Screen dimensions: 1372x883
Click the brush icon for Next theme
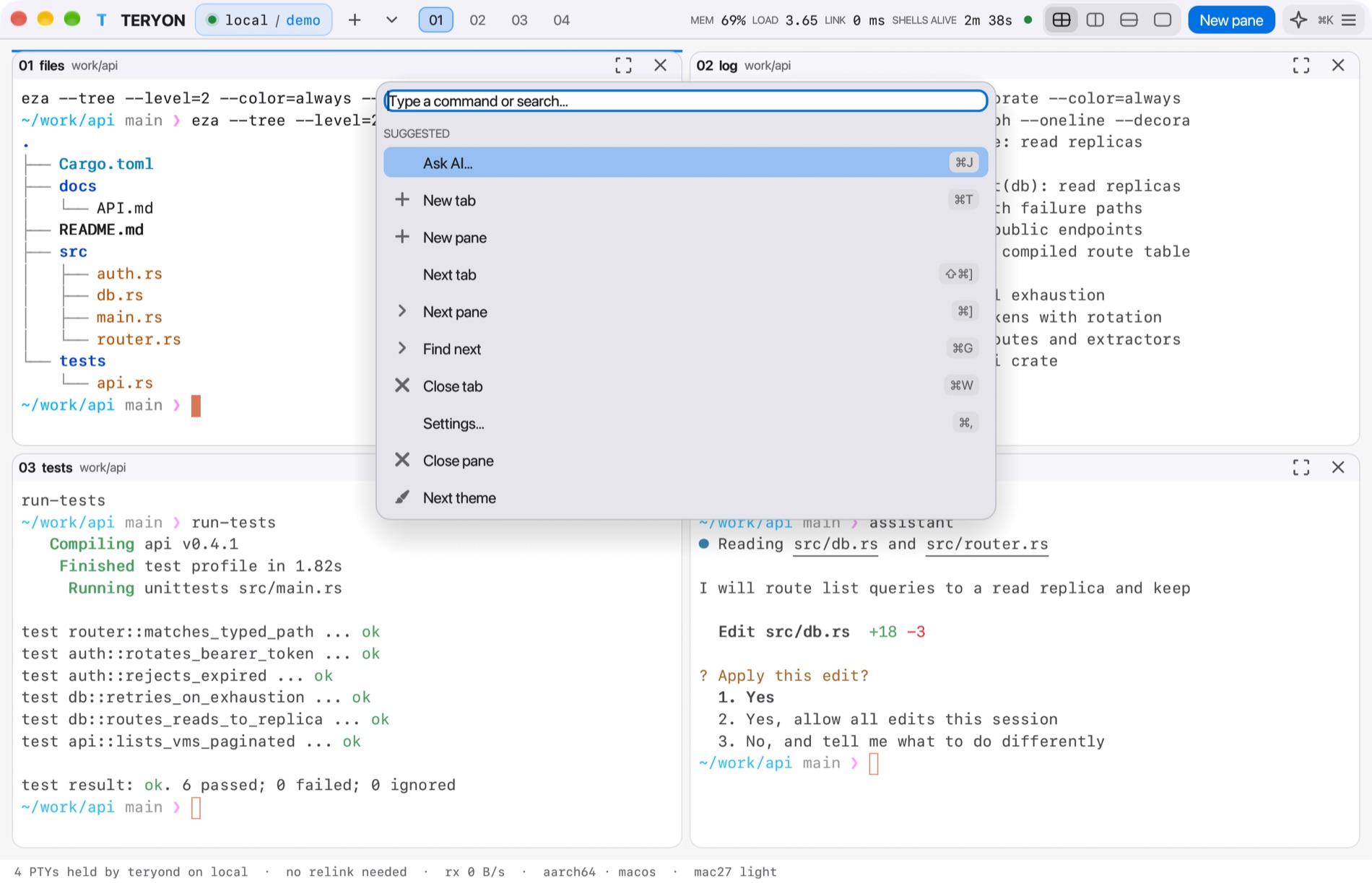[x=402, y=497]
